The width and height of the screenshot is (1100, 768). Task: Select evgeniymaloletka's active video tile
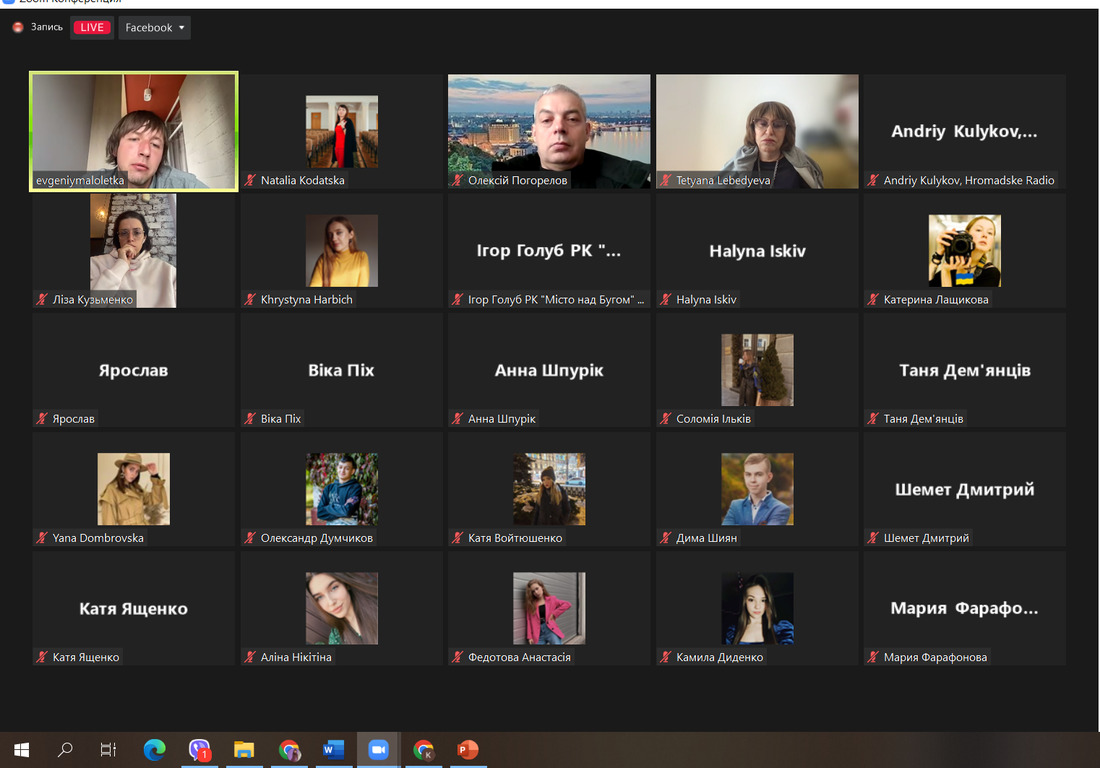coord(133,131)
